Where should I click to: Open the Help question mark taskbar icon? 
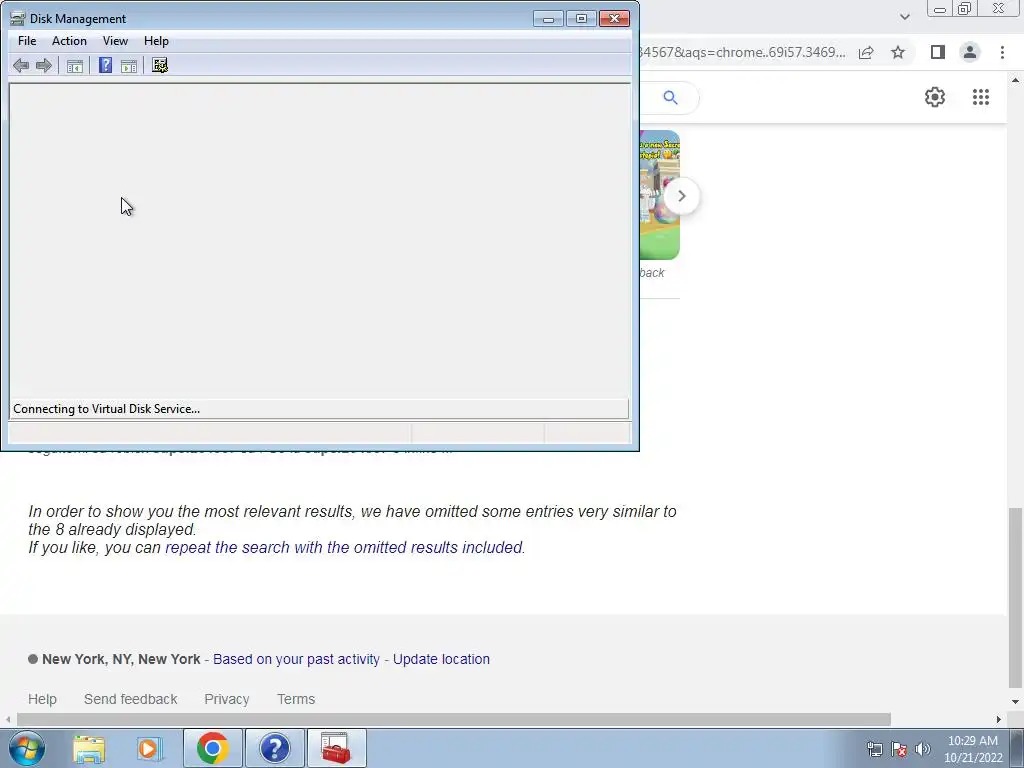point(274,748)
